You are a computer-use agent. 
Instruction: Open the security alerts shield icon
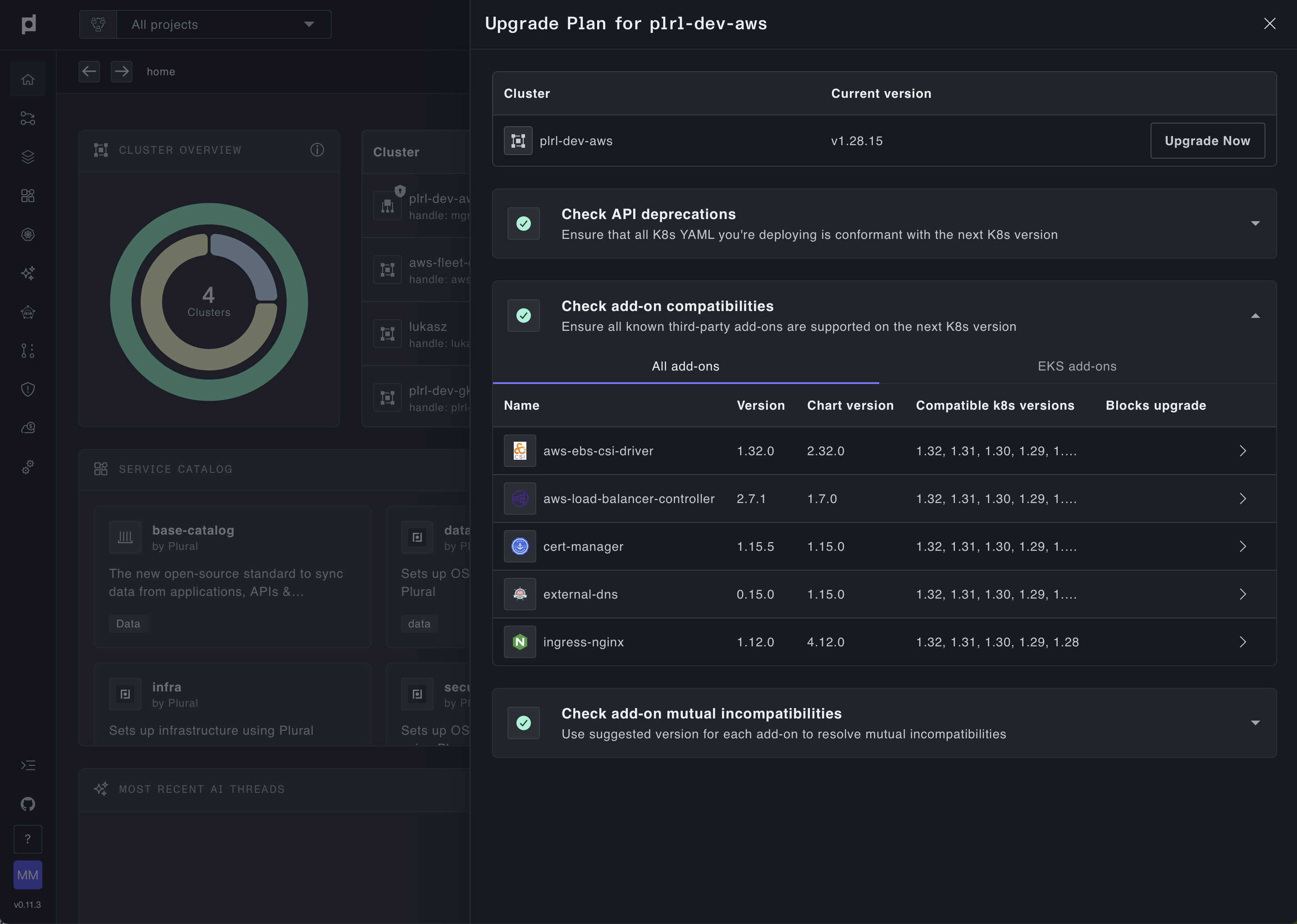point(27,389)
